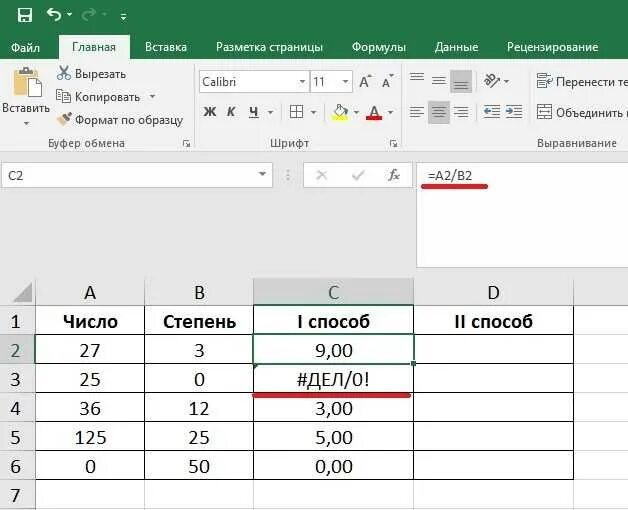This screenshot has height=510, width=628.
Task: Select cell with value 125
Action: point(90,437)
